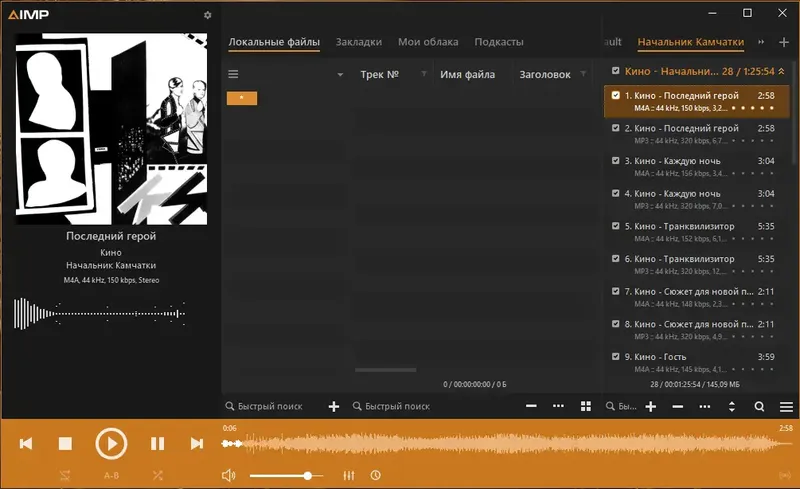Open playlist hamburger menu
The image size is (800, 489).
point(786,406)
